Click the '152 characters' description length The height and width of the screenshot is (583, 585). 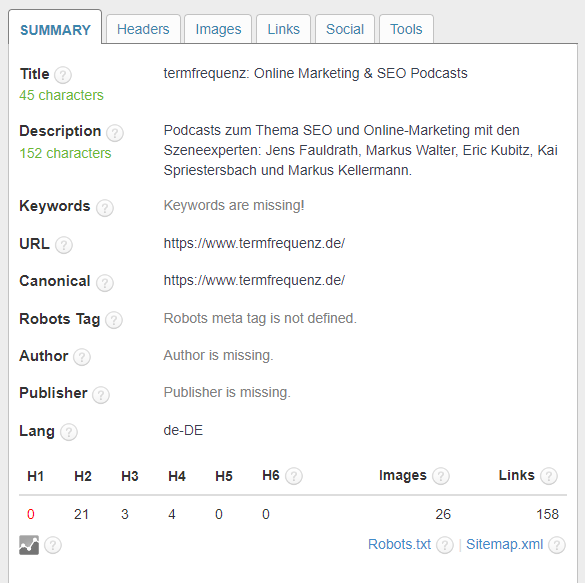pos(65,153)
